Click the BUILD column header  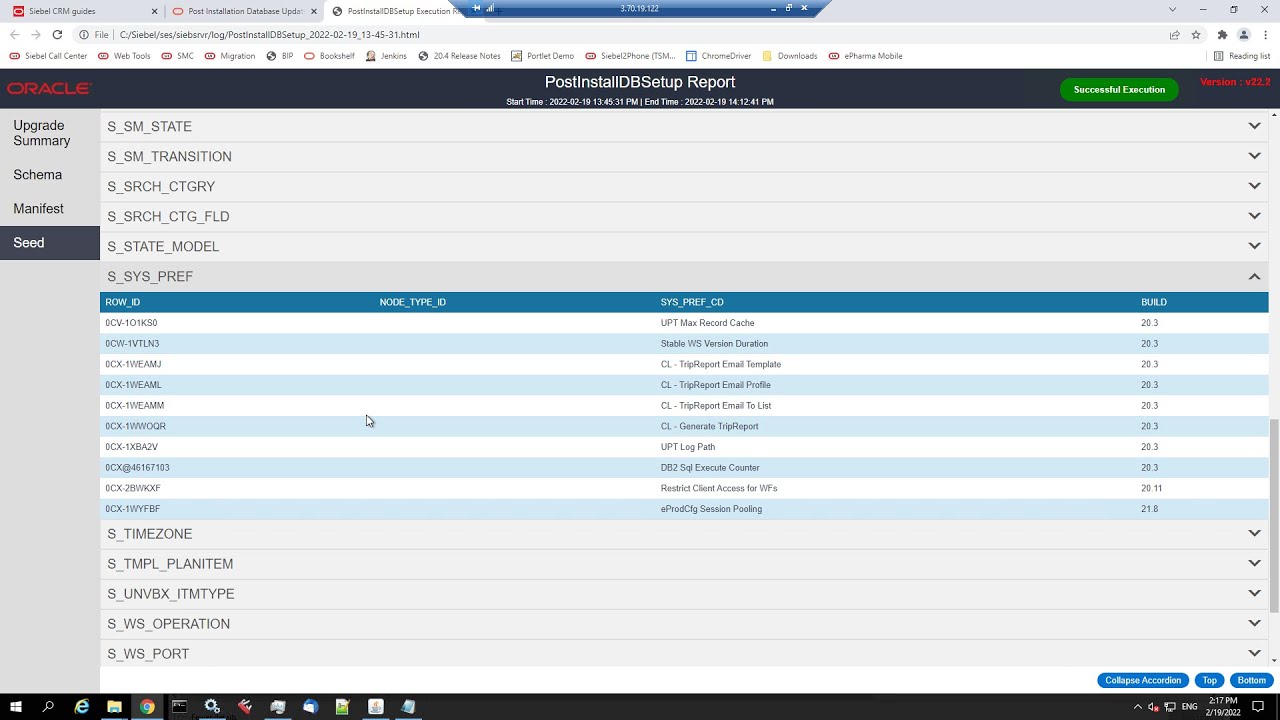[x=1153, y=302]
